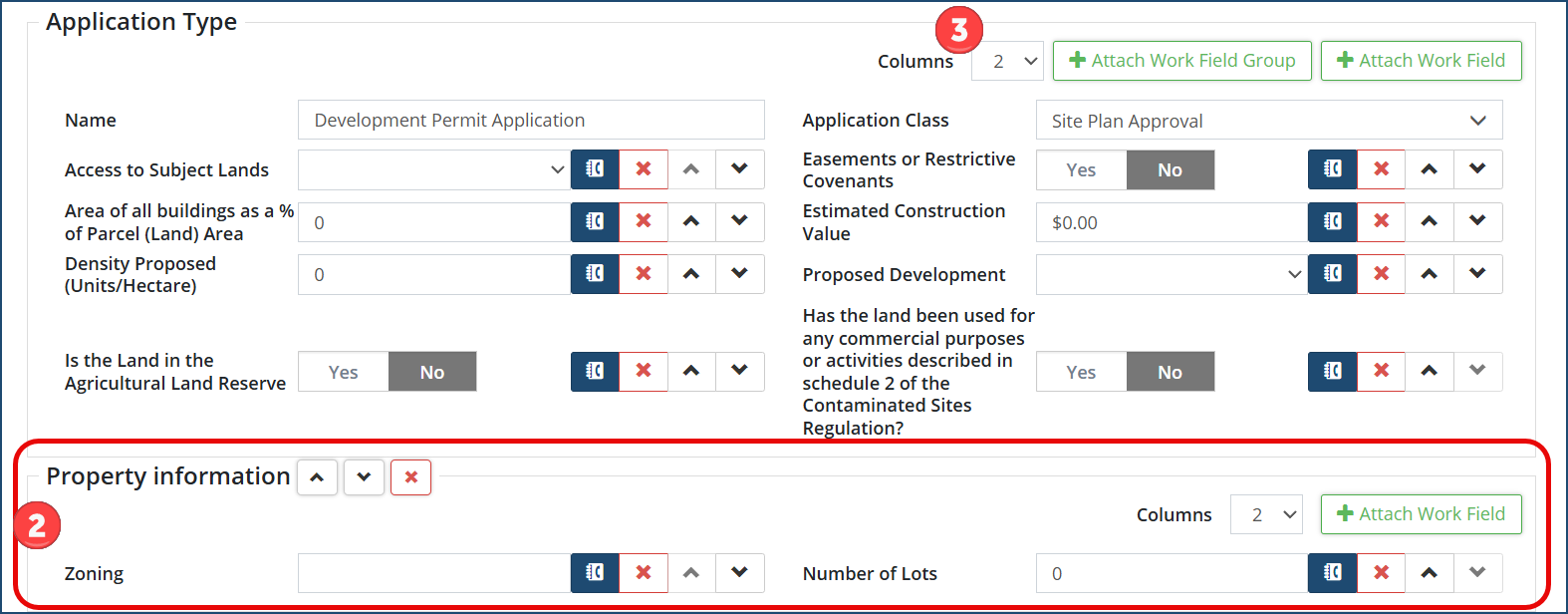
Task: Change Columns count for Application Type
Action: pyautogui.click(x=1007, y=62)
